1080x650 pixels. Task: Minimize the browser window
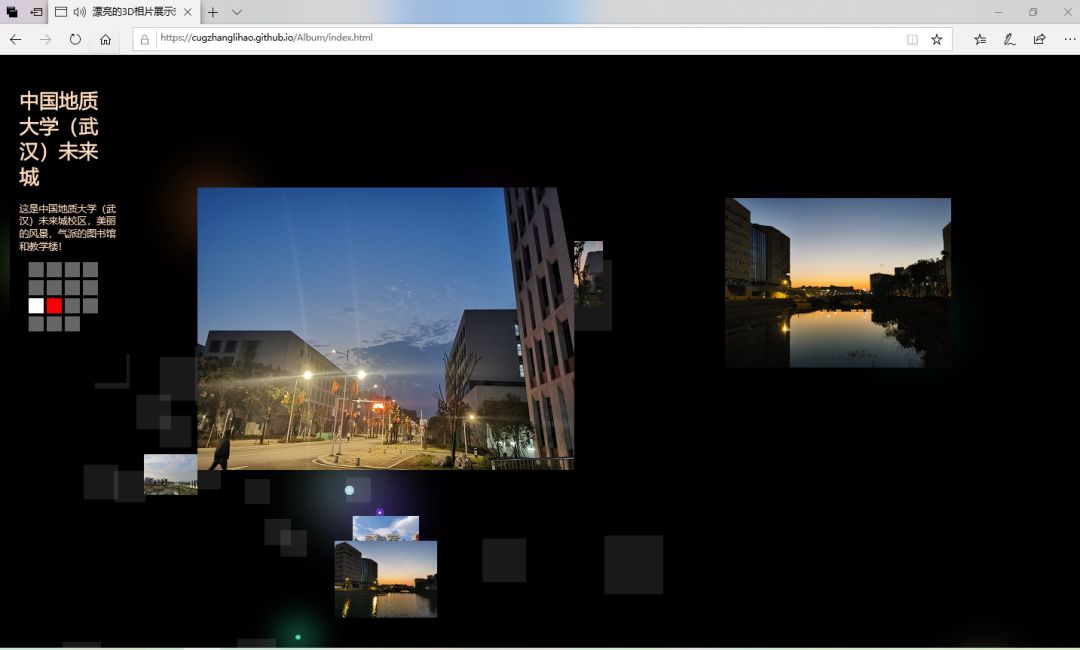coord(998,12)
